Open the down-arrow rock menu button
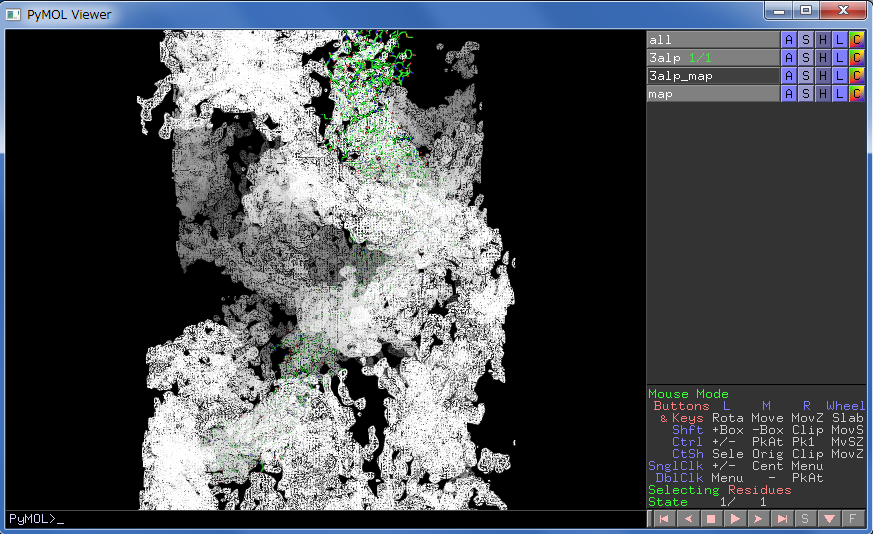Screen dimensions: 873x534 point(828,519)
